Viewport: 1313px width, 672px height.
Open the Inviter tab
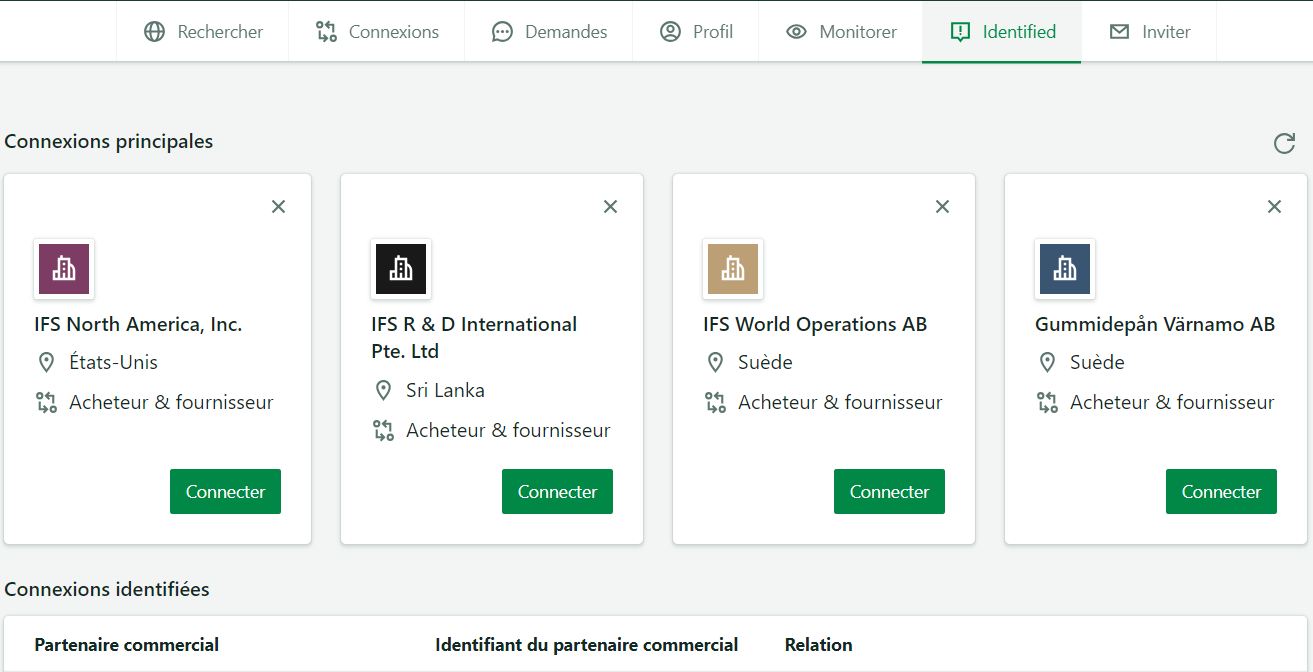click(1149, 32)
